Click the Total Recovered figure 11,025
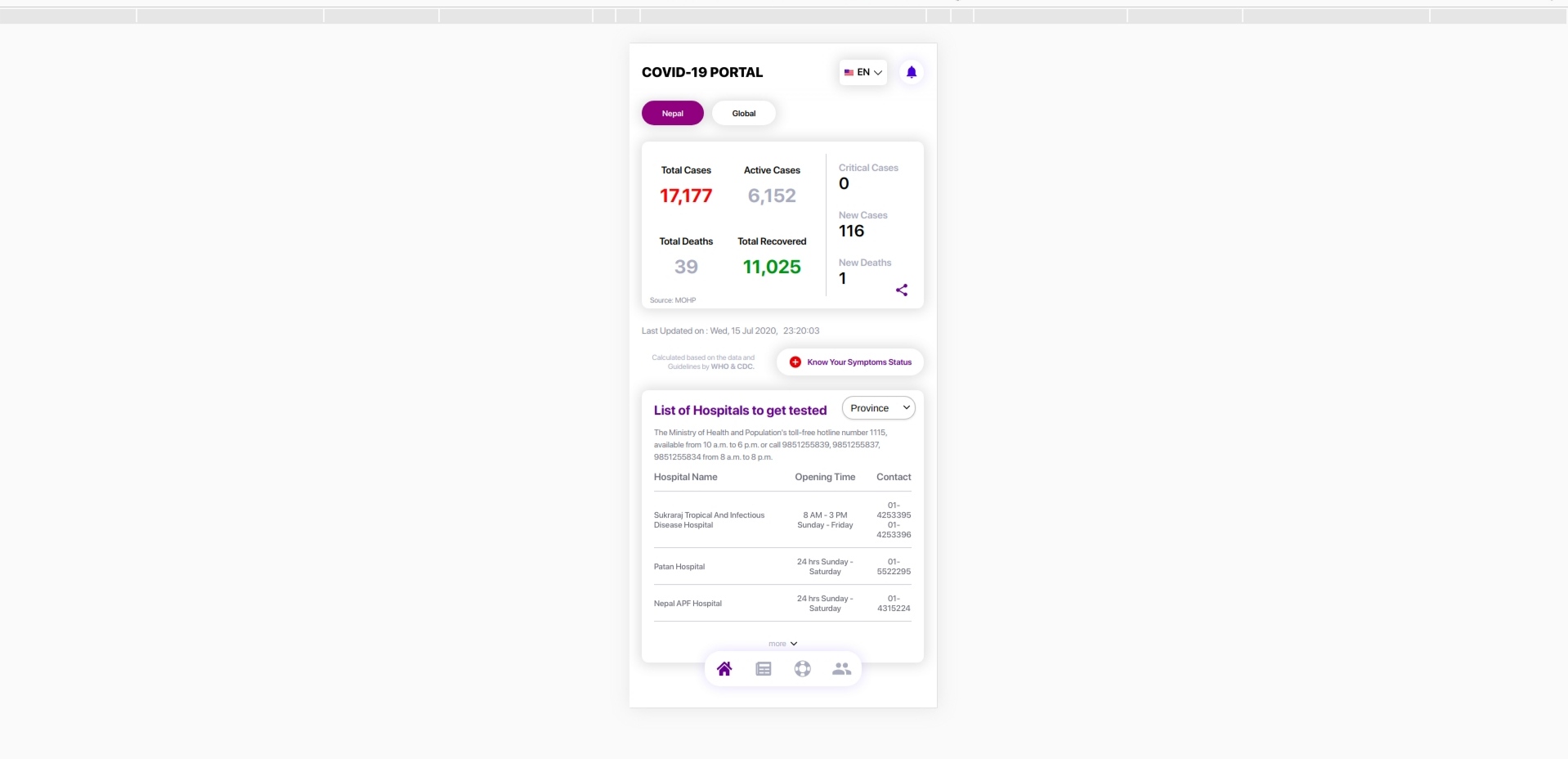The image size is (1568, 759). point(772,267)
